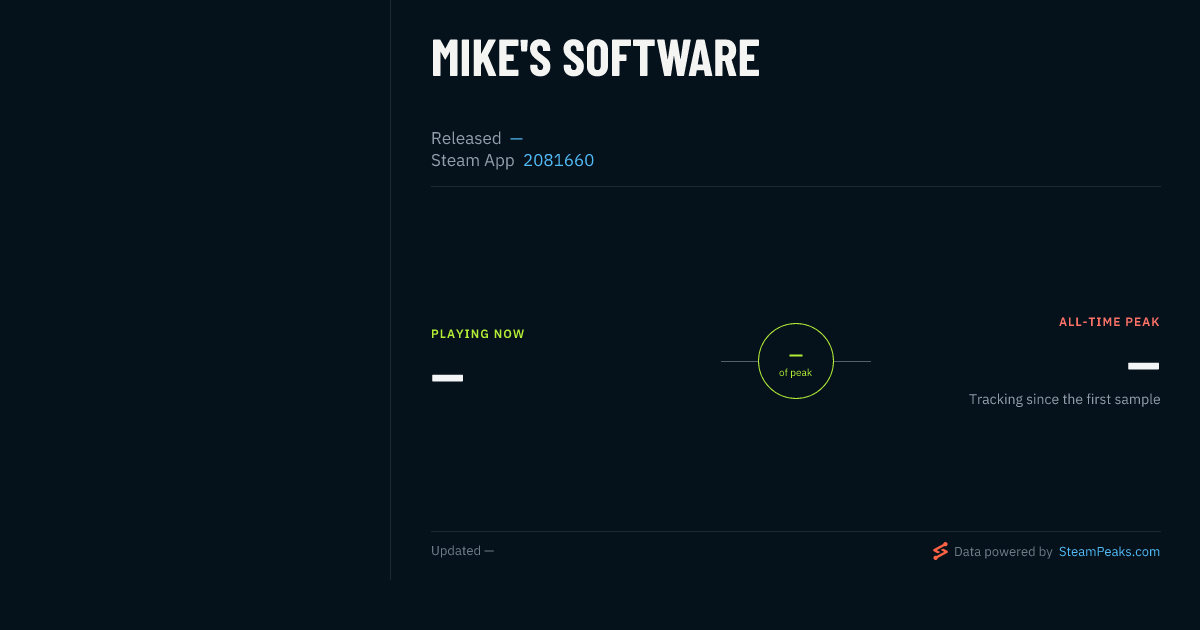Image resolution: width=1200 pixels, height=630 pixels.
Task: Click the empty left sidebar panel
Action: click(x=195, y=290)
